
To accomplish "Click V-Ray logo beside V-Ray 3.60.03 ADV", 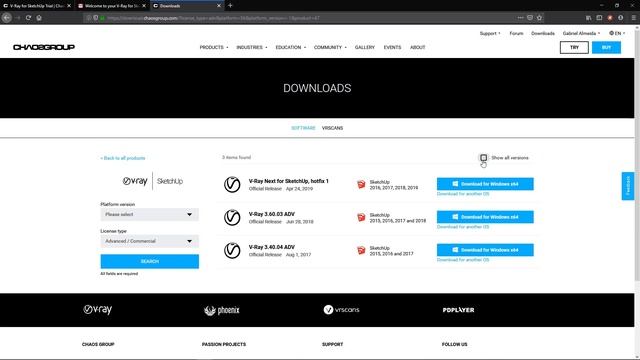I will [x=232, y=218].
